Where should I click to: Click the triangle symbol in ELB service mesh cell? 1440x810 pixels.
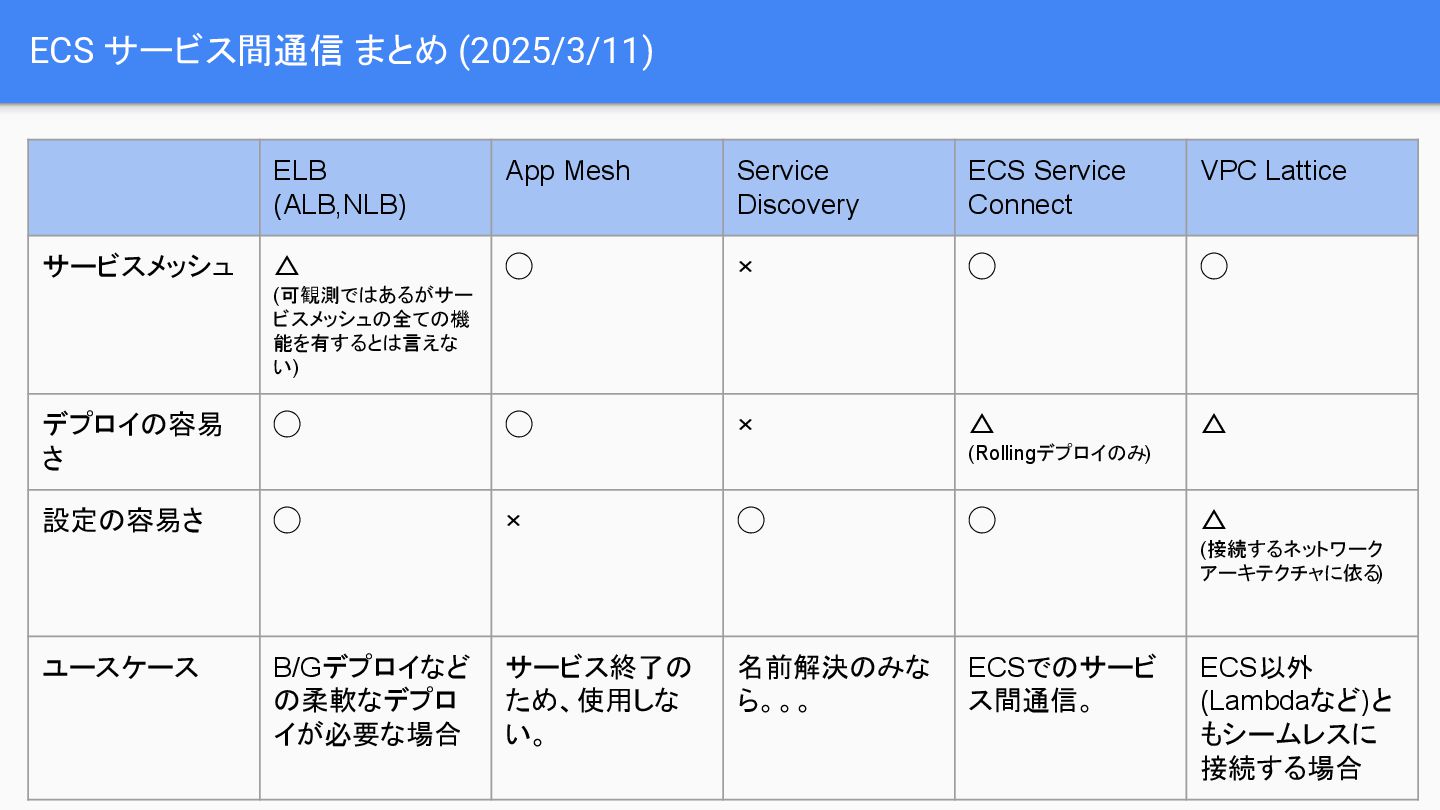pos(287,266)
